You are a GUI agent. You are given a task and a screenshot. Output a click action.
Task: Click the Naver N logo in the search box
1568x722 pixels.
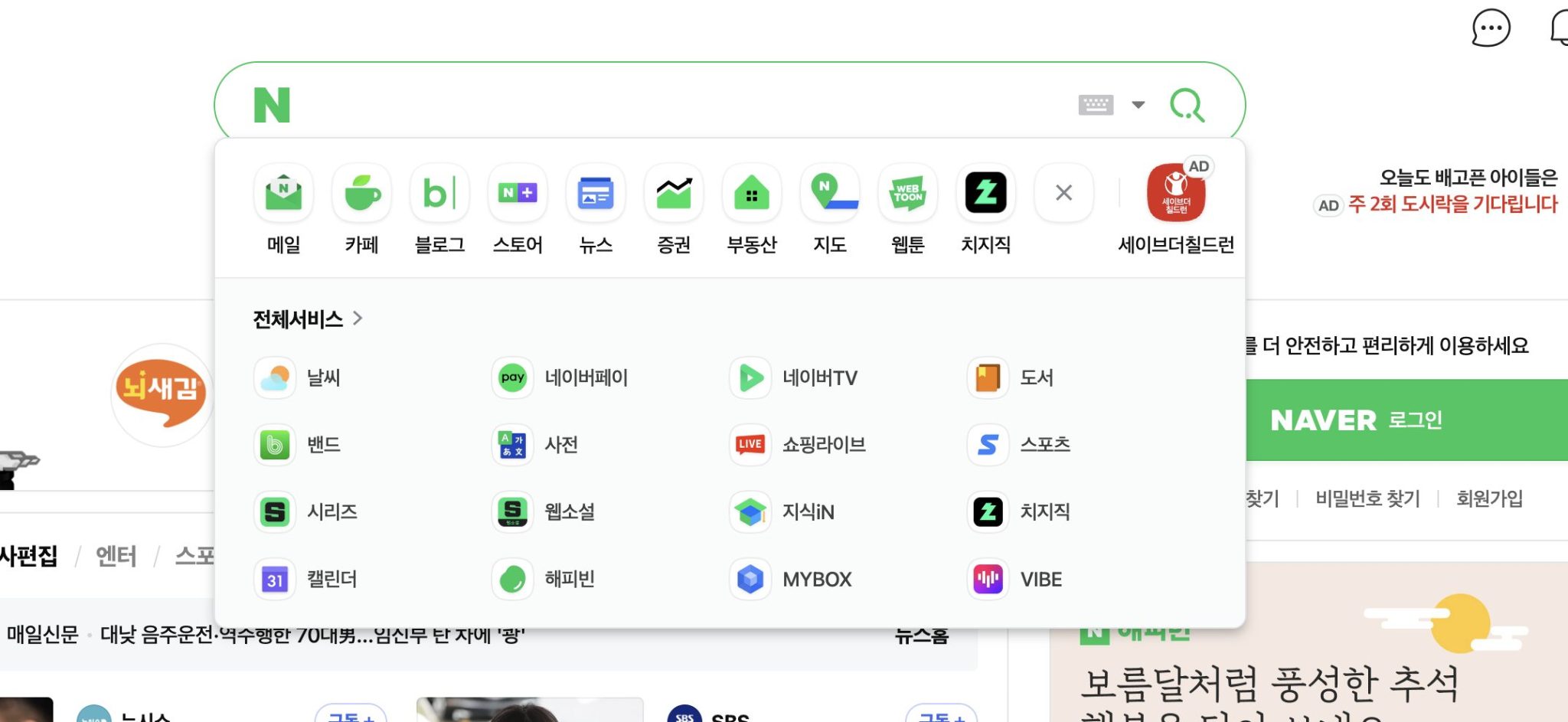click(x=272, y=105)
